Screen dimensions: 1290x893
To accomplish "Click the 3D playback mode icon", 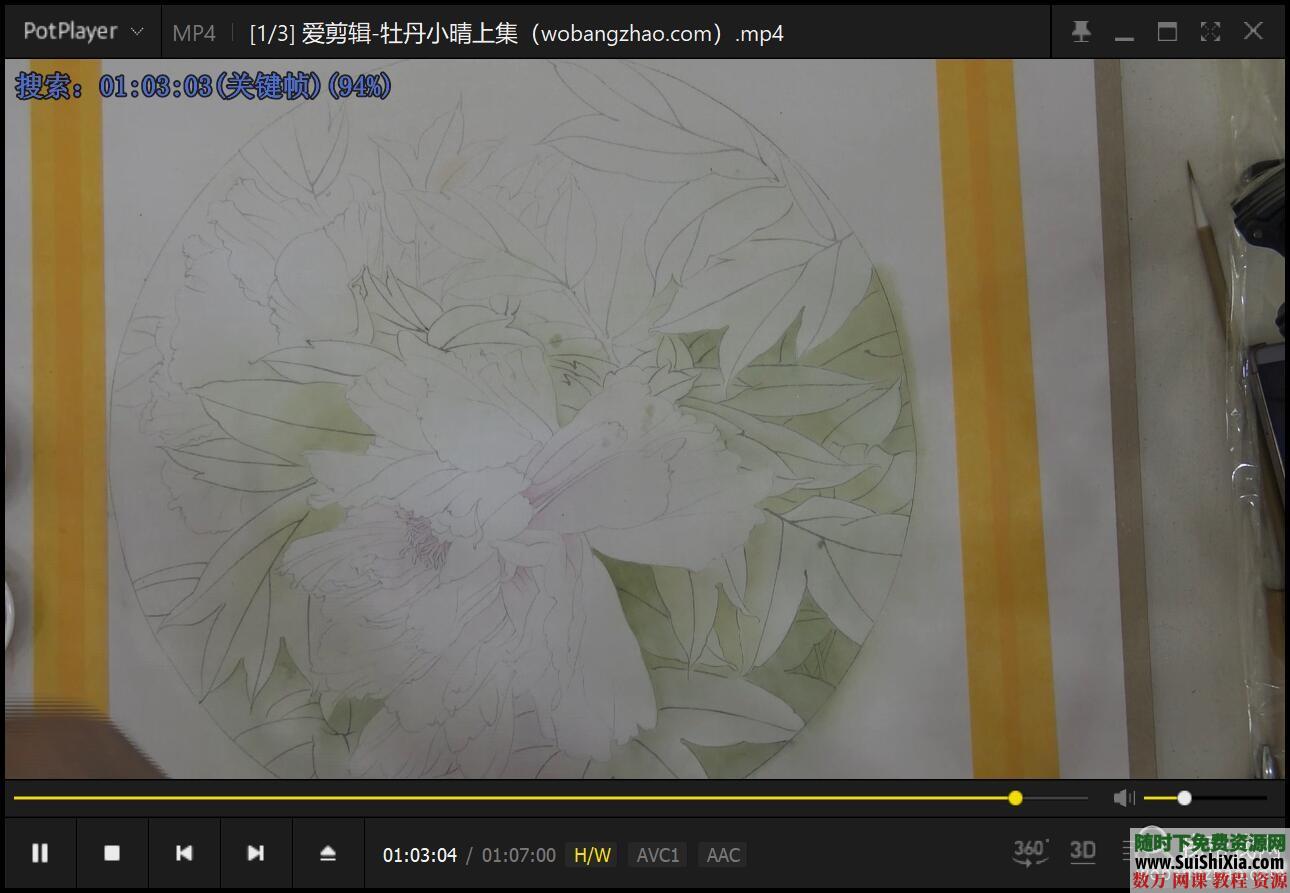I will (x=1082, y=851).
